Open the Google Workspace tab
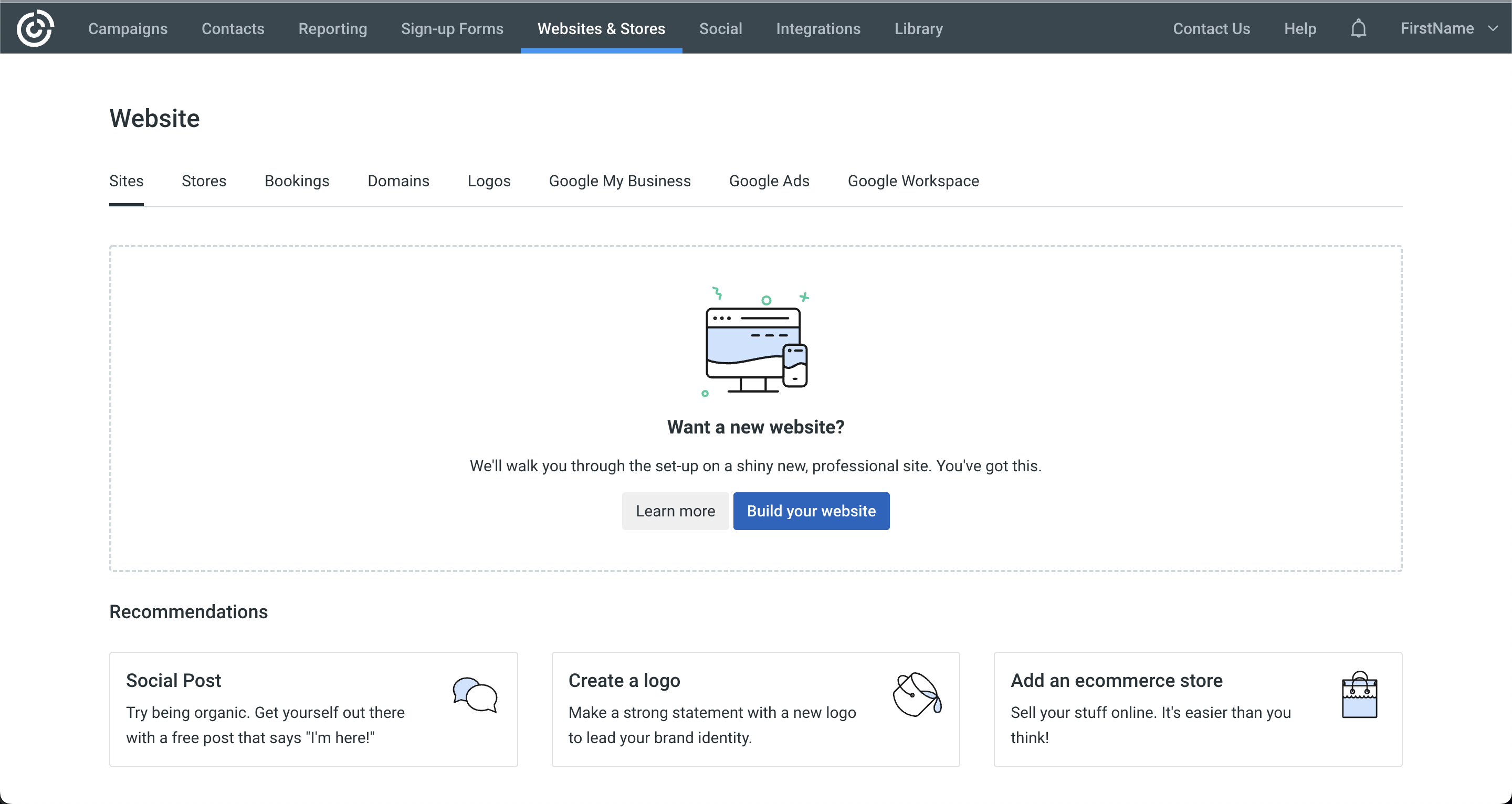Image resolution: width=1512 pixels, height=804 pixels. click(x=913, y=181)
